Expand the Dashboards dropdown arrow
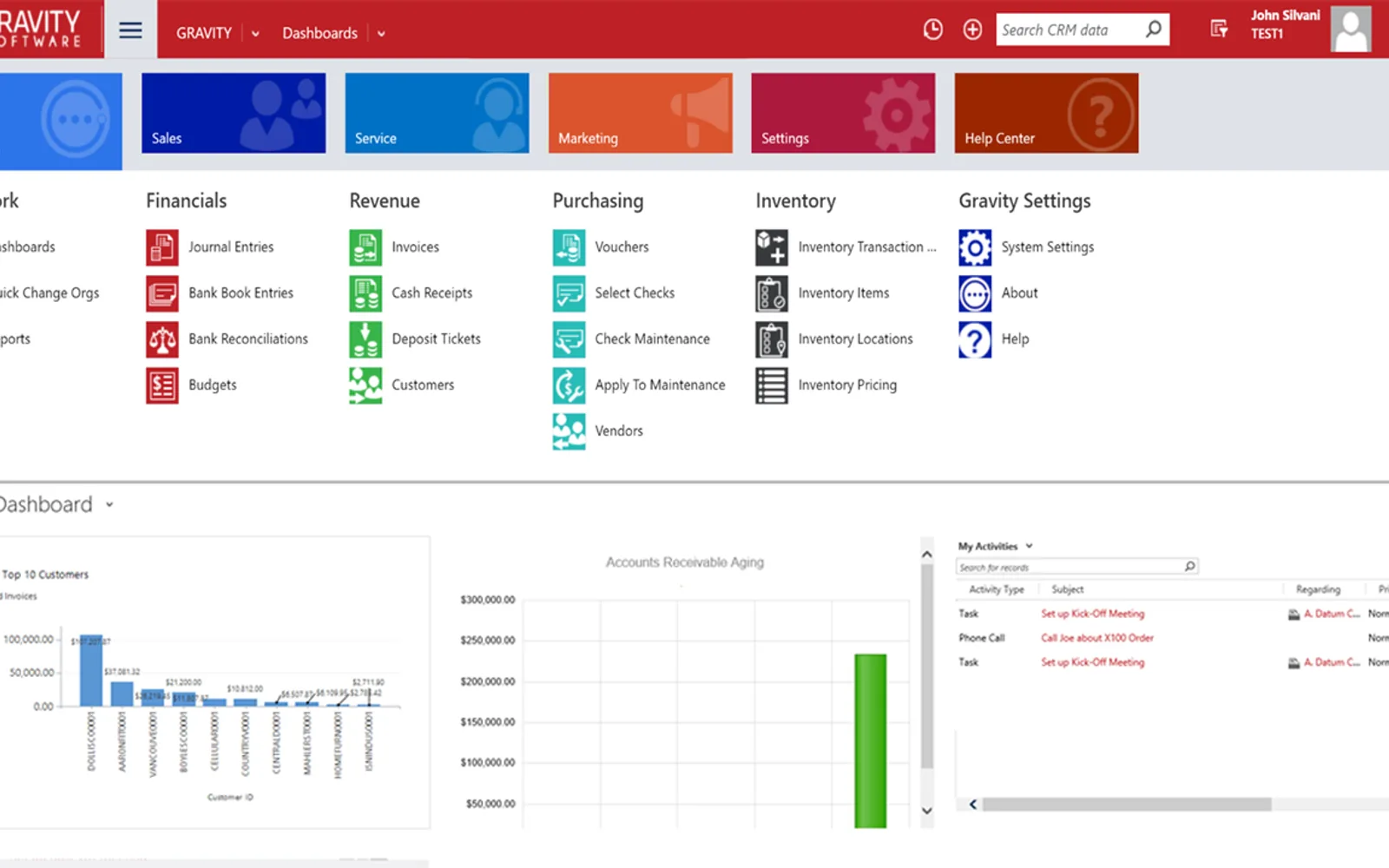This screenshot has height=868, width=1389. [381, 34]
